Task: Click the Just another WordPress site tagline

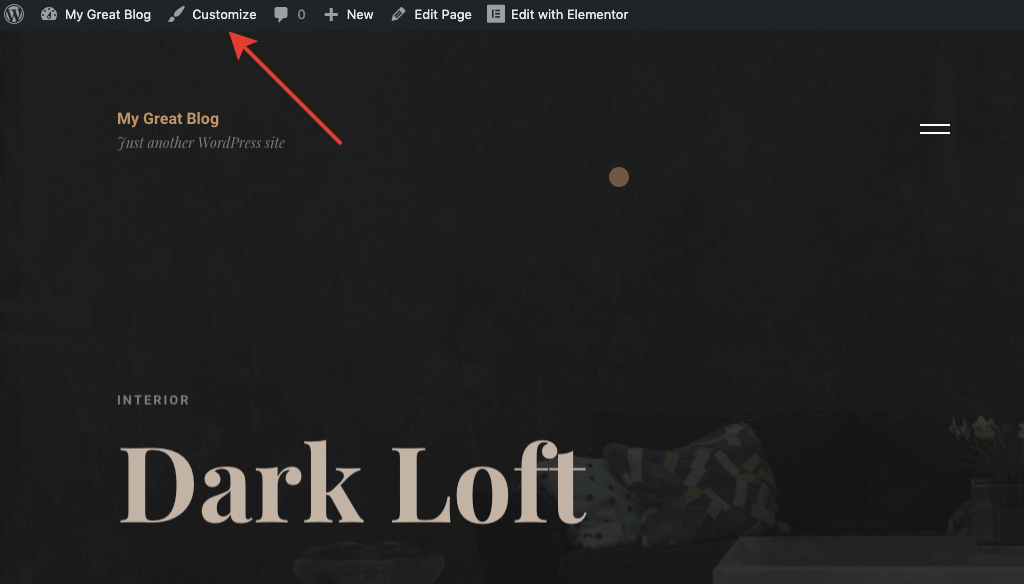Action: point(201,142)
